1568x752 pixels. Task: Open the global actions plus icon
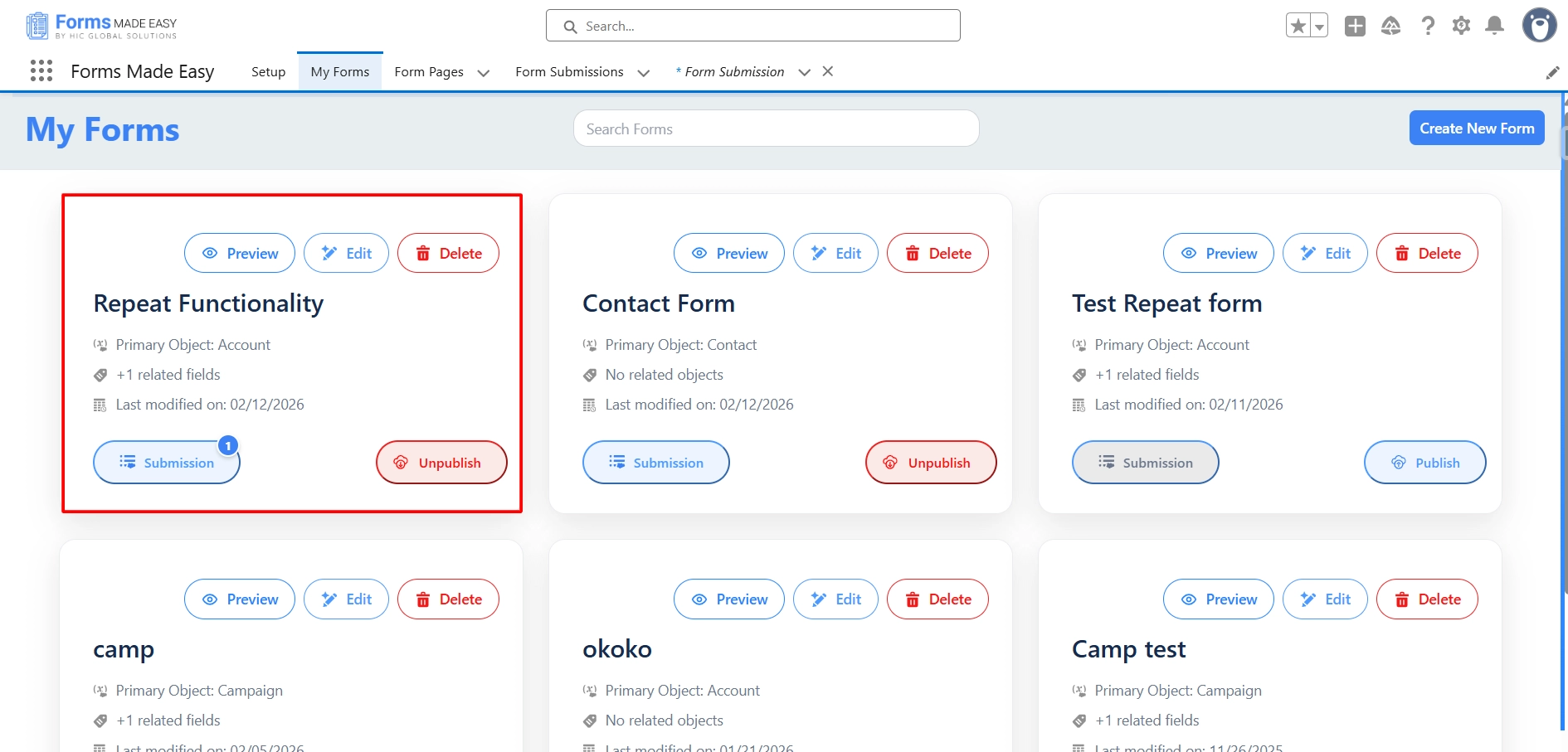click(1355, 27)
